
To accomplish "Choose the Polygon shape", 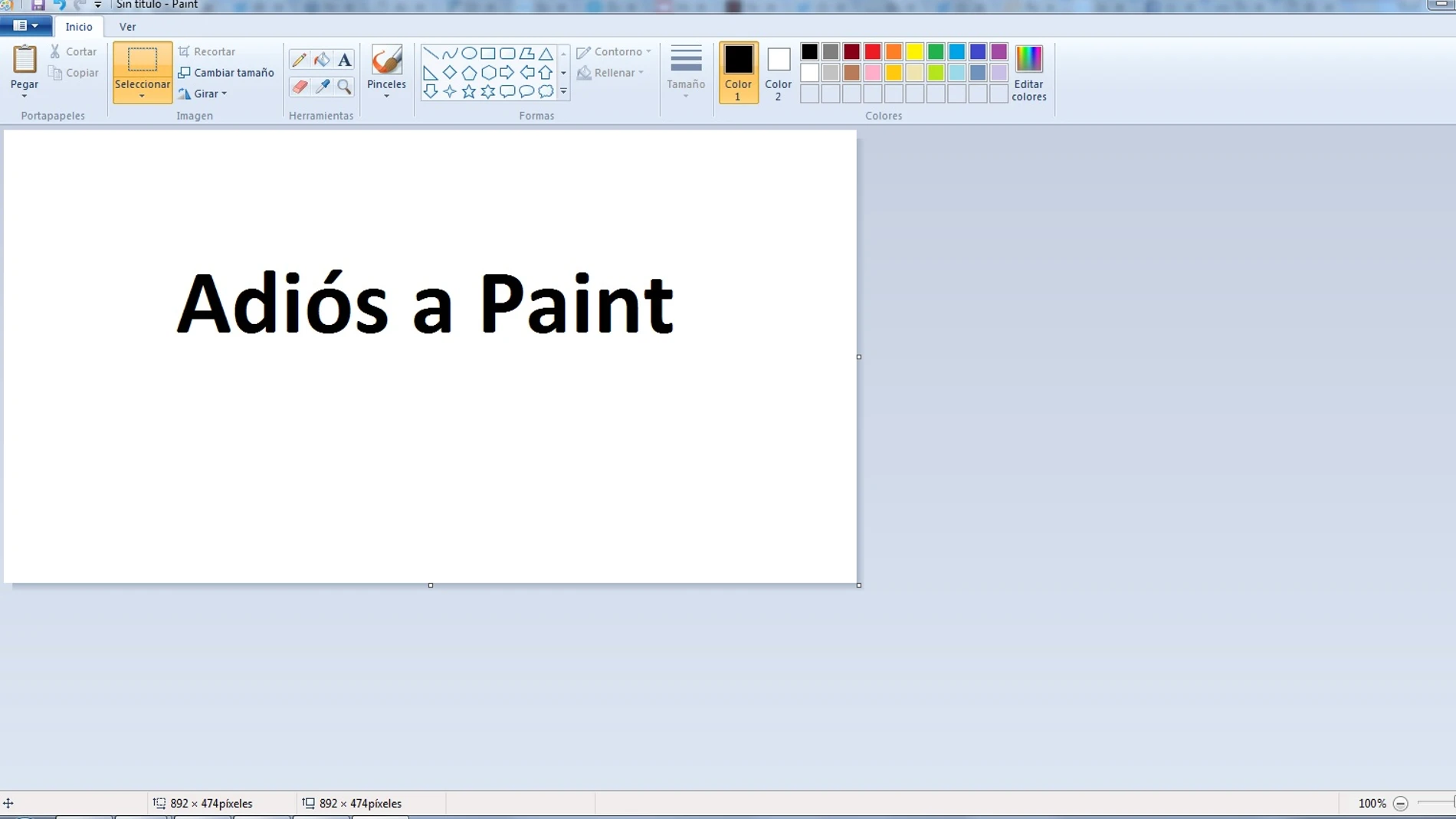I will (526, 54).
